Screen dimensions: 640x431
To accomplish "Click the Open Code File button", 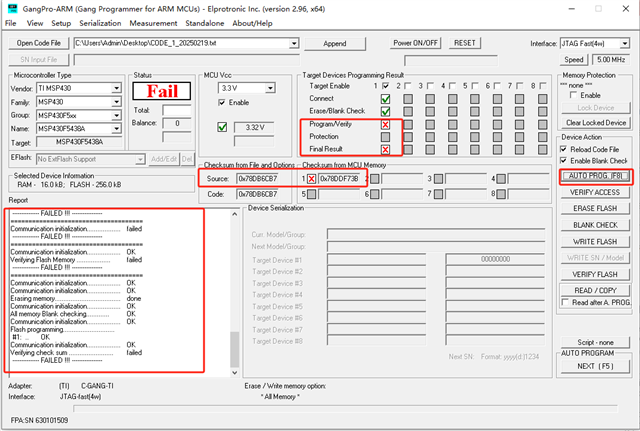I will (x=38, y=43).
